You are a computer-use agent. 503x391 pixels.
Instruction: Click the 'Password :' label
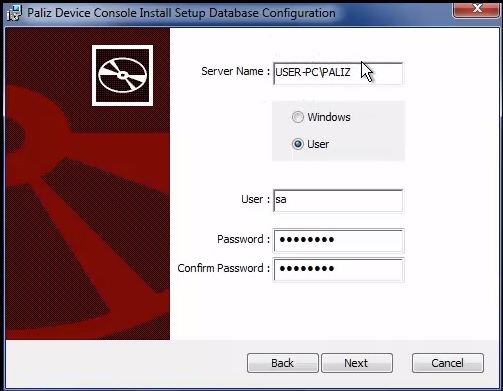243,239
